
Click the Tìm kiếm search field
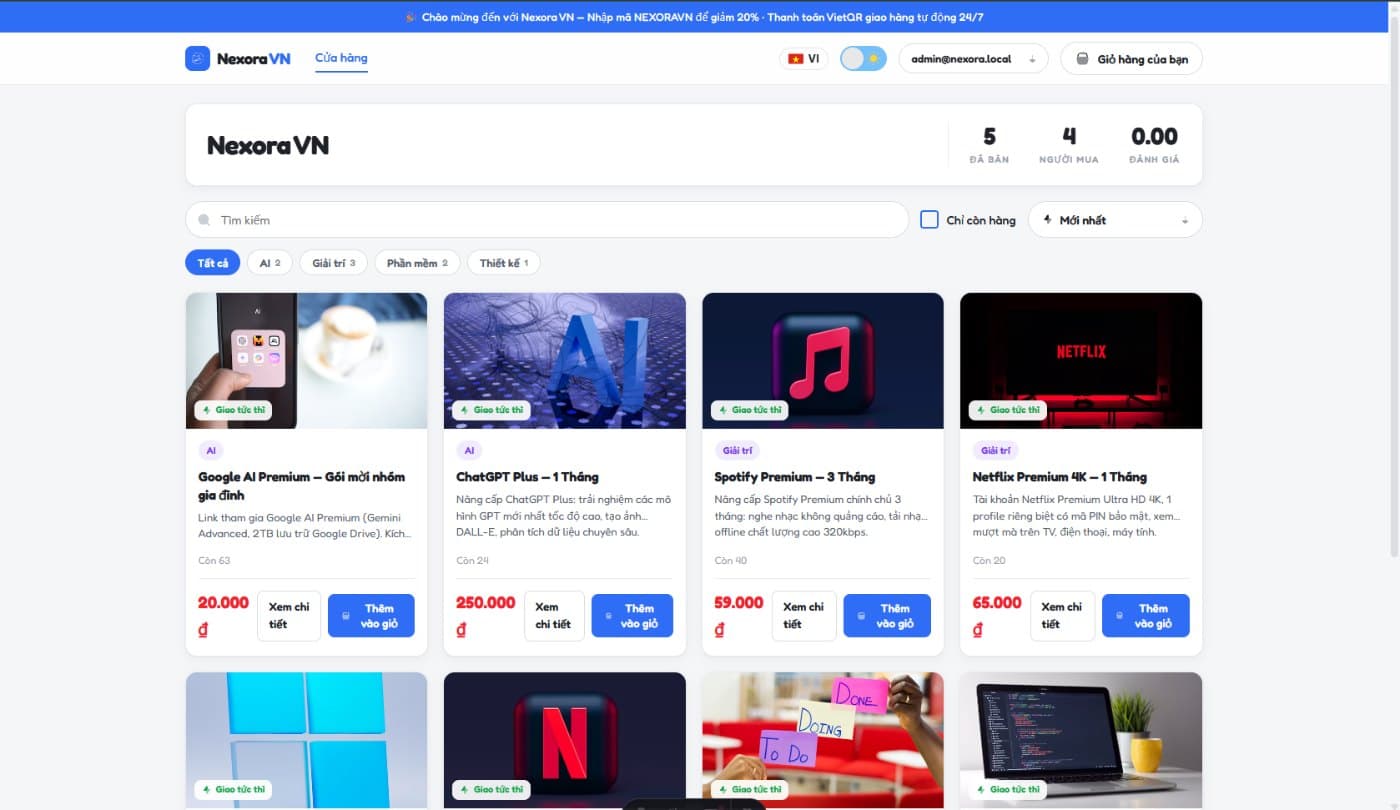click(547, 220)
